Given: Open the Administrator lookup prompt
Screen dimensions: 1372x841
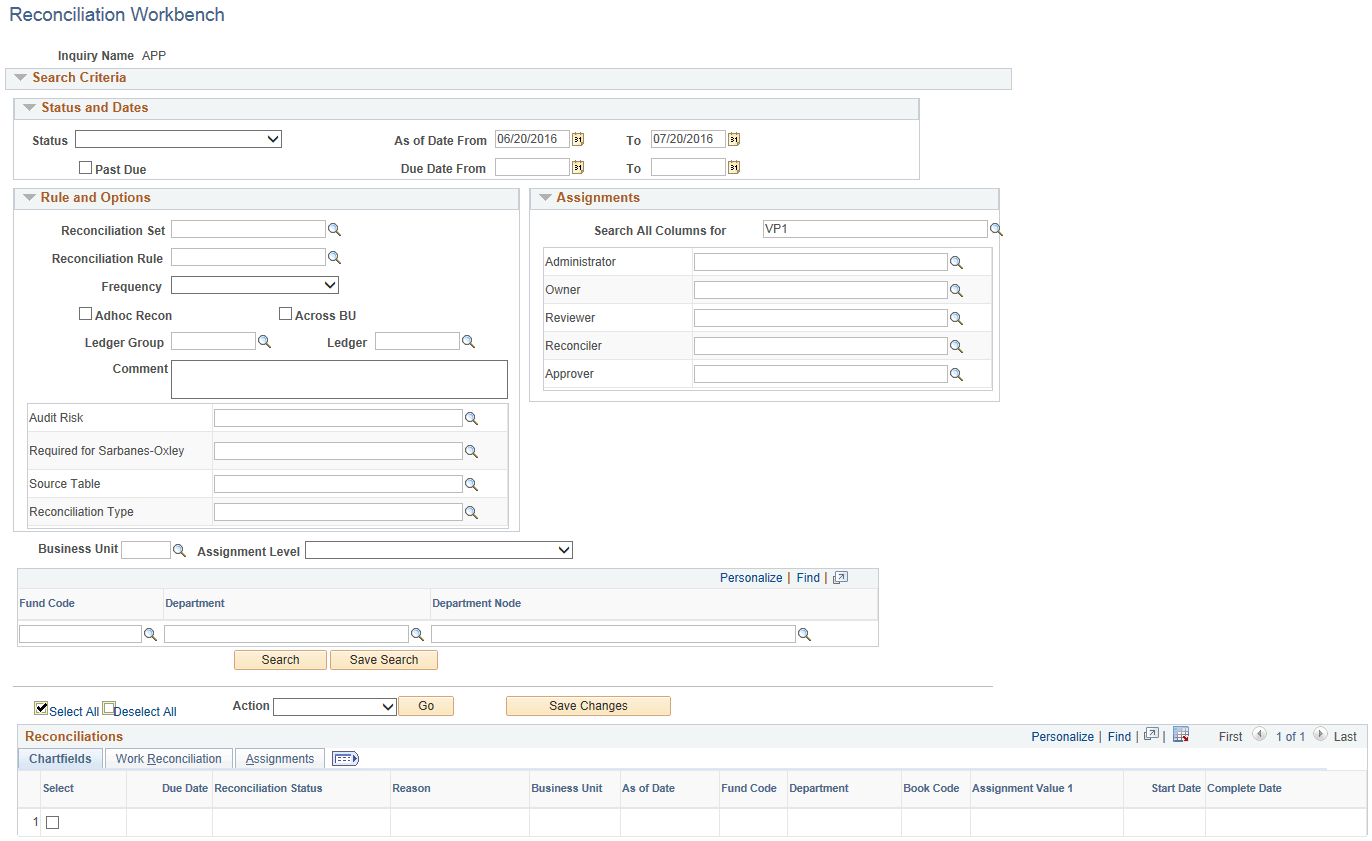Looking at the screenshot, I should click(x=956, y=261).
